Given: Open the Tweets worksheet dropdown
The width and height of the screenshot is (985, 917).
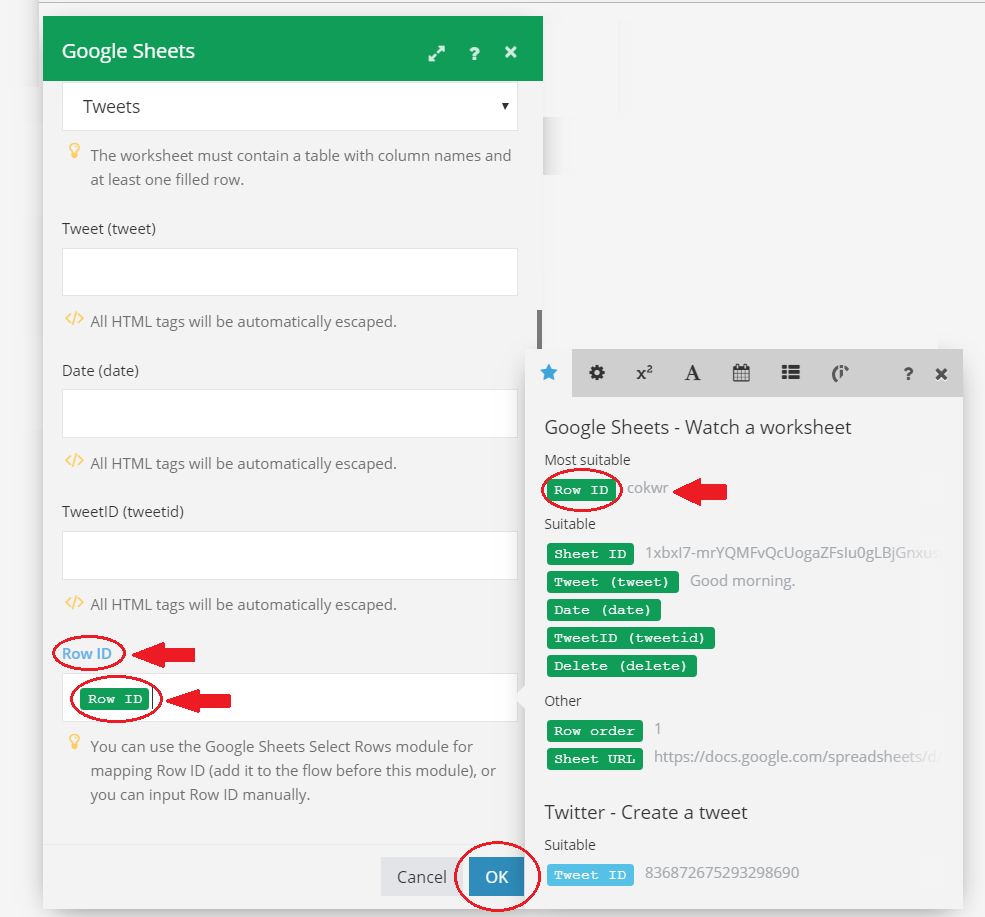Looking at the screenshot, I should pos(290,106).
